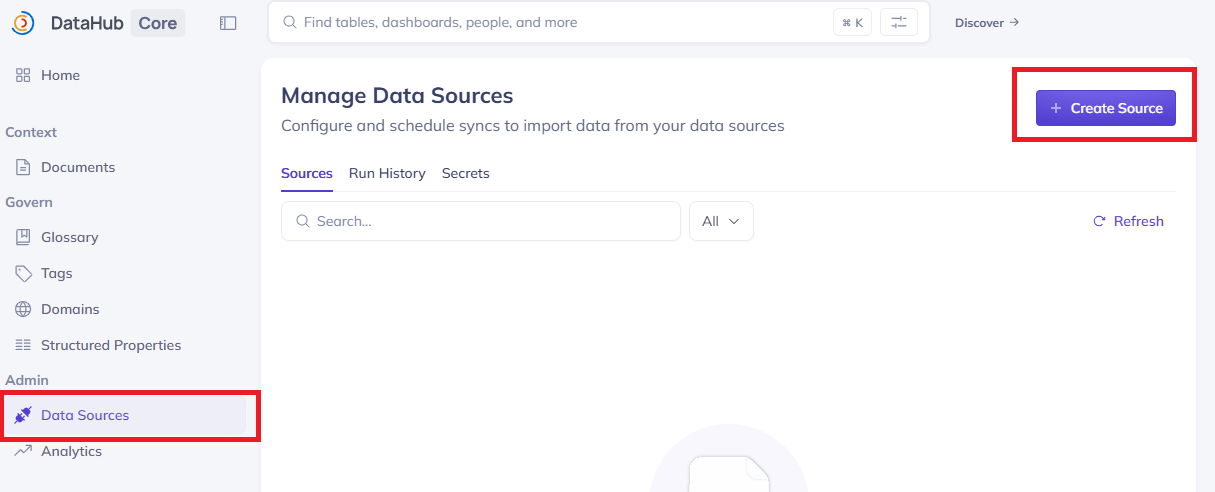Click the Domains globe icon
Screen dimensions: 1215x492
click(x=23, y=309)
